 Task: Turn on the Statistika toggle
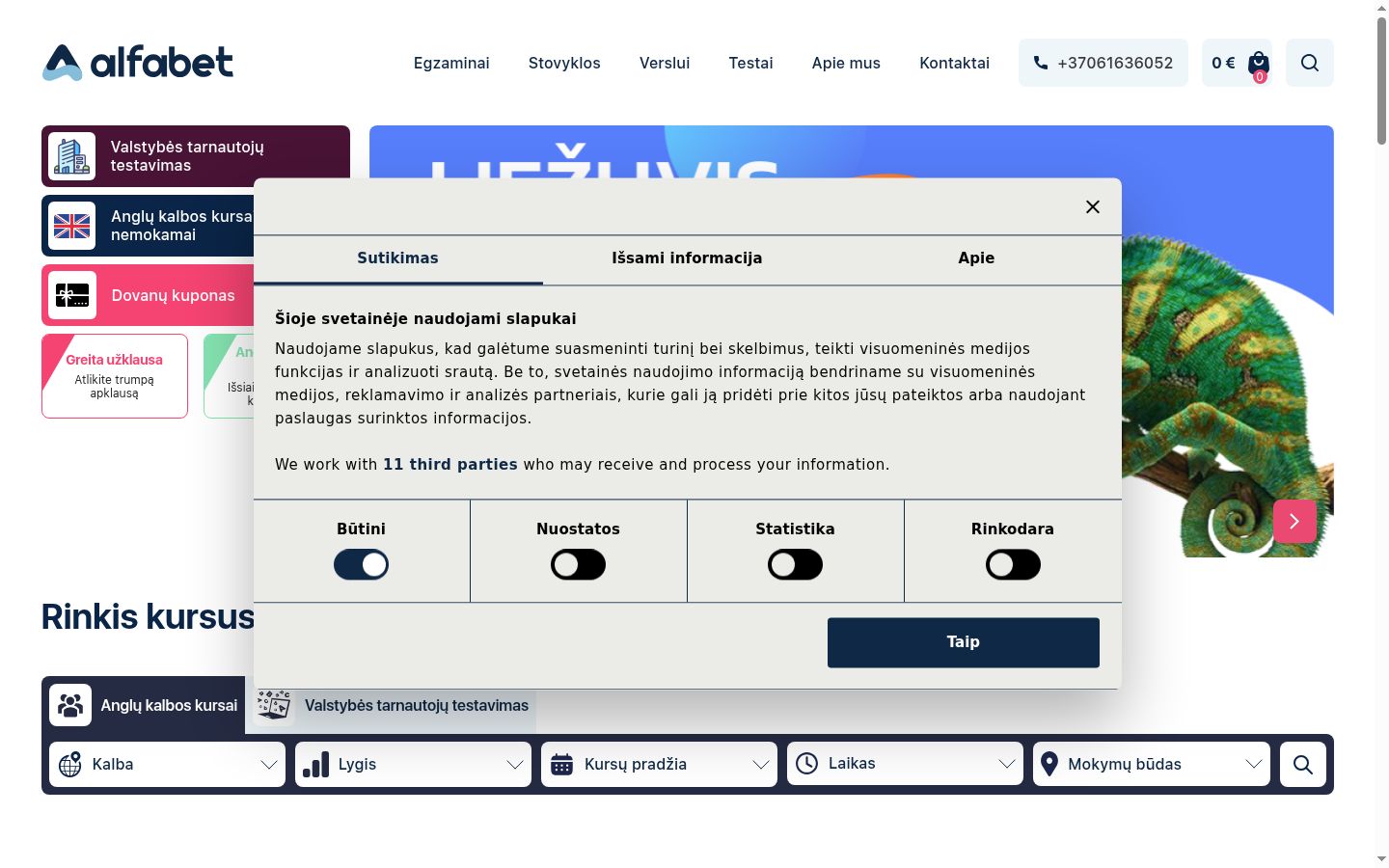[796, 564]
